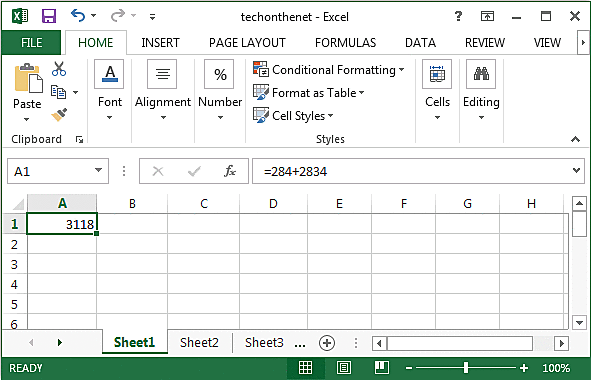Click the Select All corner triangle
The image size is (591, 380).
[18, 204]
